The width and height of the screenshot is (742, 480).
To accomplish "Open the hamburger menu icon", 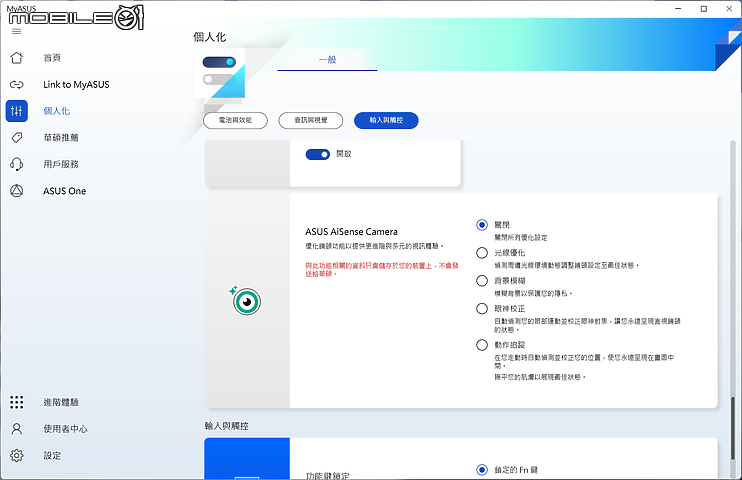I will click(x=17, y=32).
